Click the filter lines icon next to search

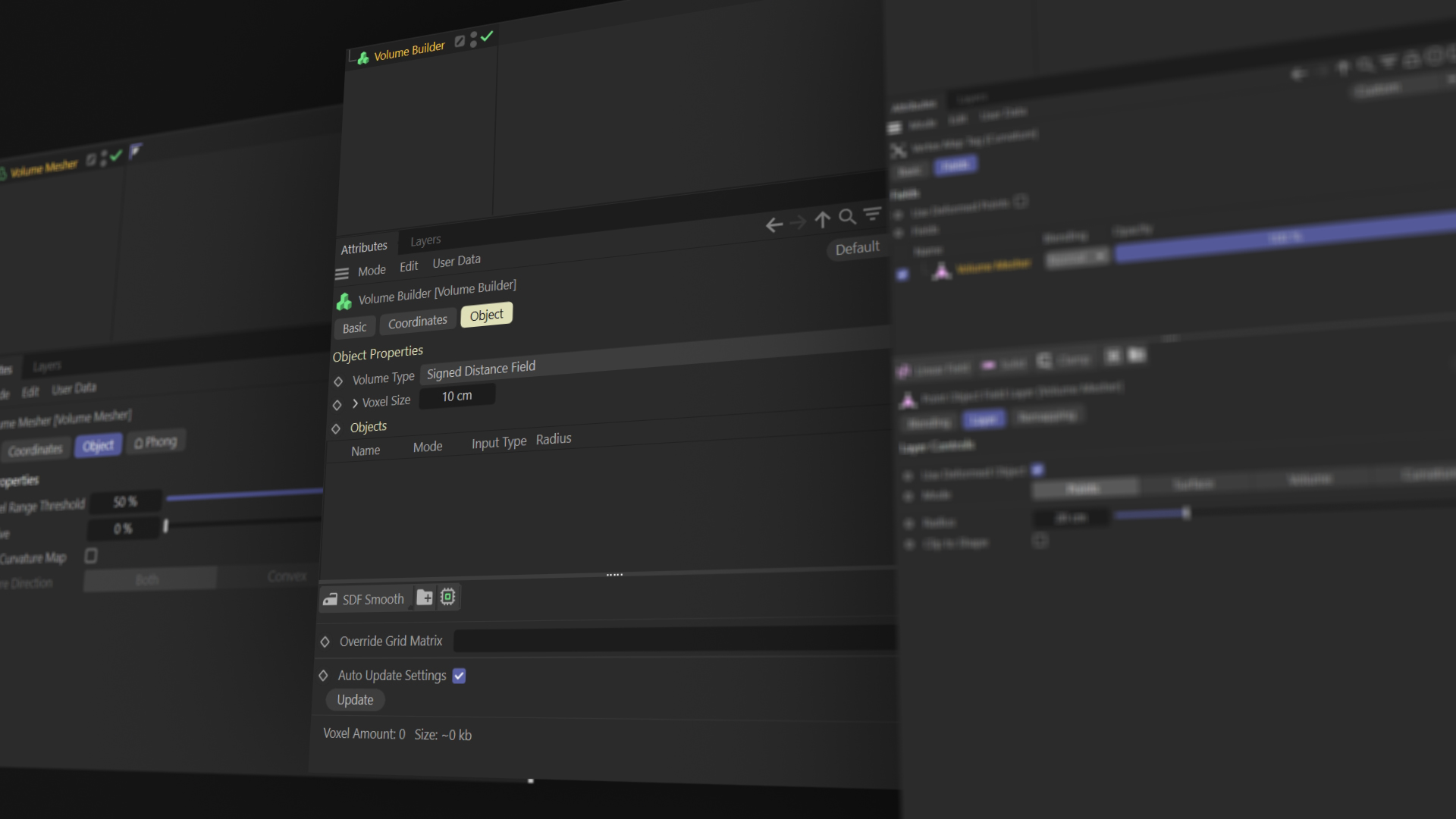coord(873,214)
